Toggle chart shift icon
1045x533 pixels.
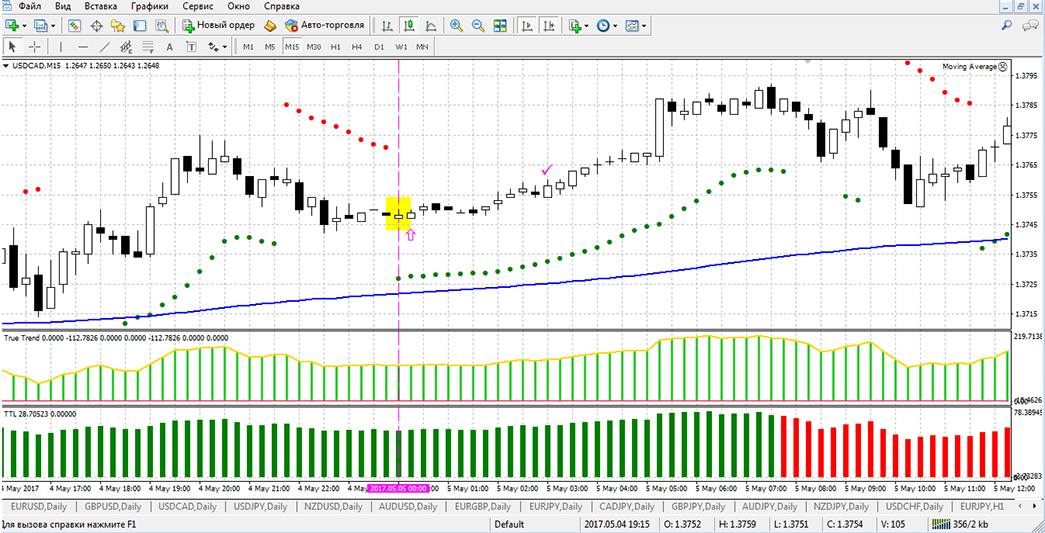click(x=548, y=26)
